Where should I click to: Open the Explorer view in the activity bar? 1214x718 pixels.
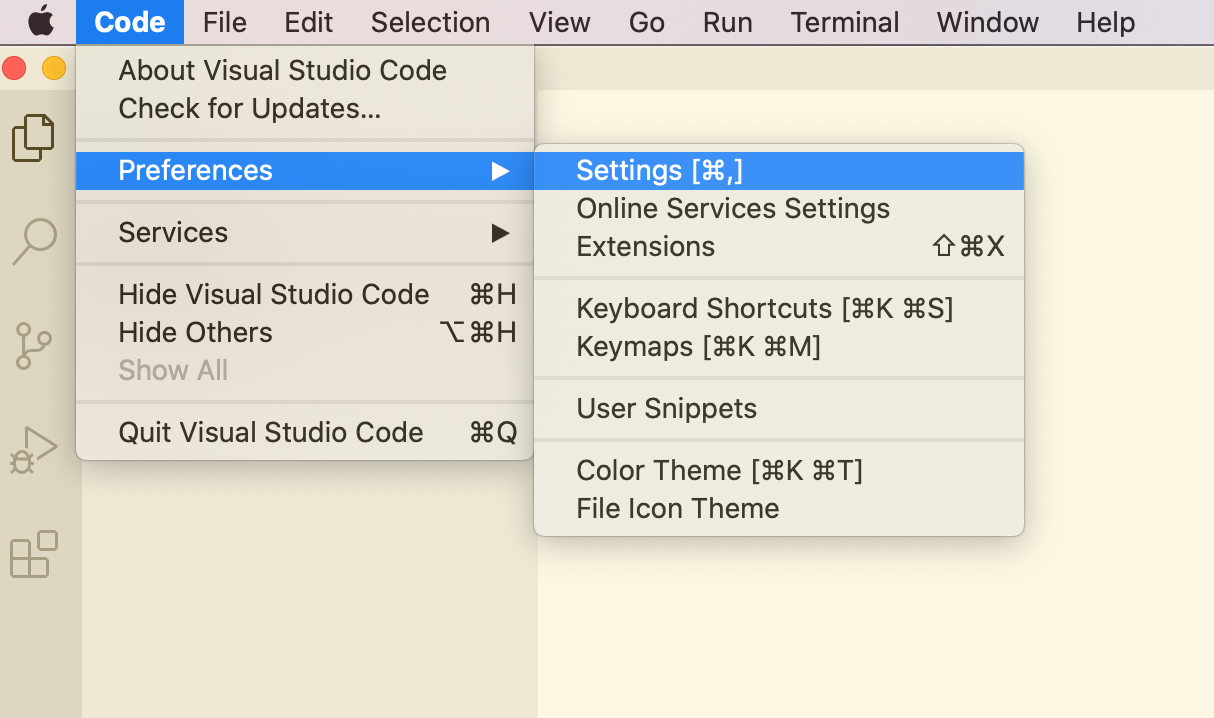coord(34,138)
